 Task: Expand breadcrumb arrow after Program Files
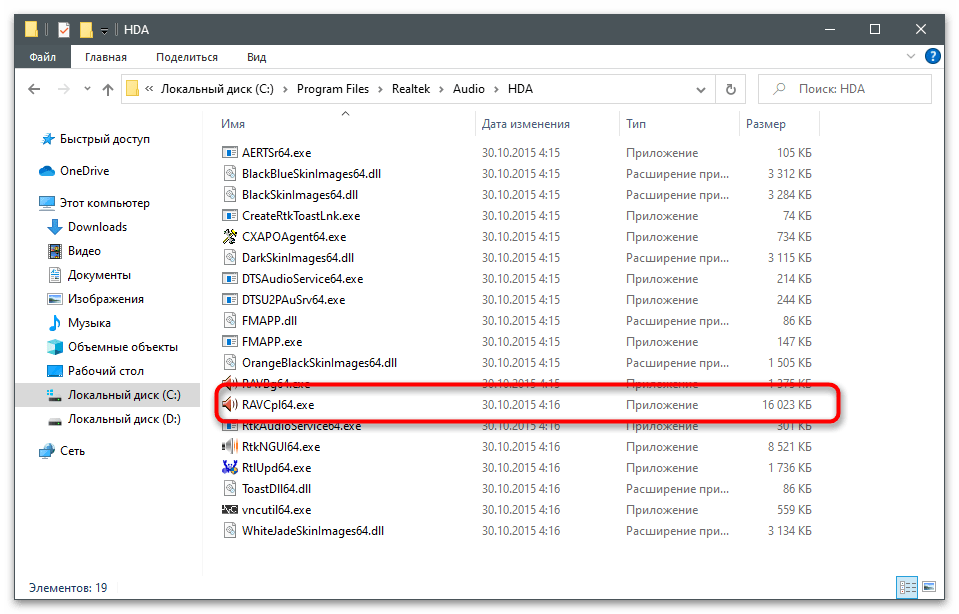(380, 89)
